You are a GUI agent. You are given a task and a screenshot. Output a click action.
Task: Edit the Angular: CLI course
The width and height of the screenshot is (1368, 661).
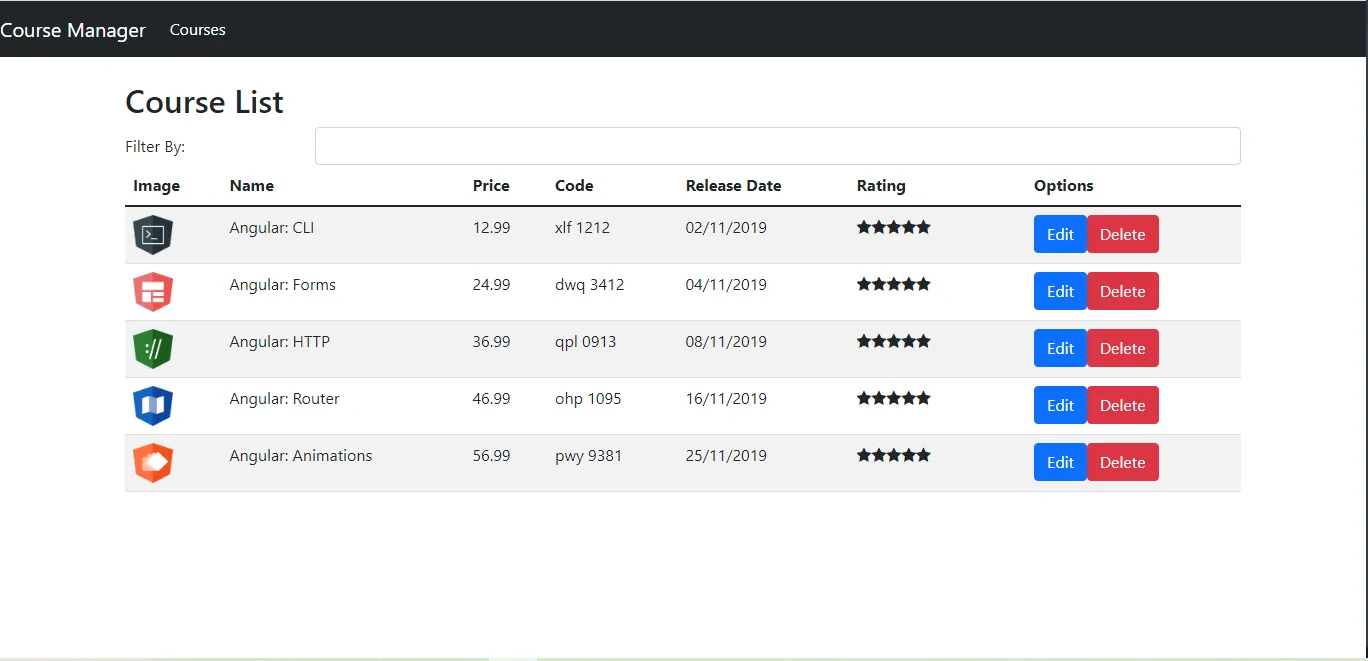point(1060,234)
